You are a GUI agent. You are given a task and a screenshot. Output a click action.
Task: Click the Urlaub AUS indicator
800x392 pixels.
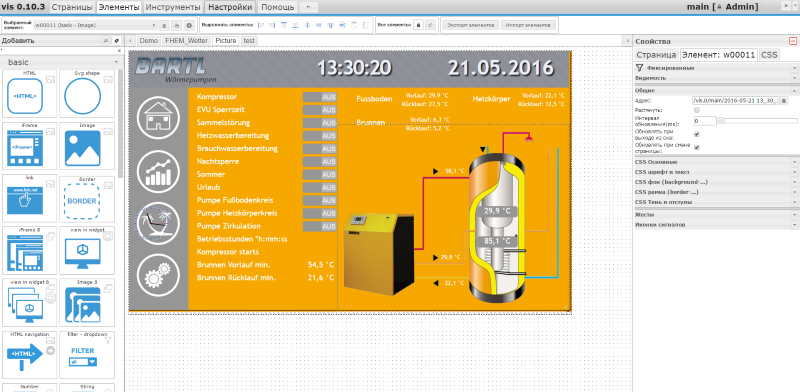(x=320, y=187)
